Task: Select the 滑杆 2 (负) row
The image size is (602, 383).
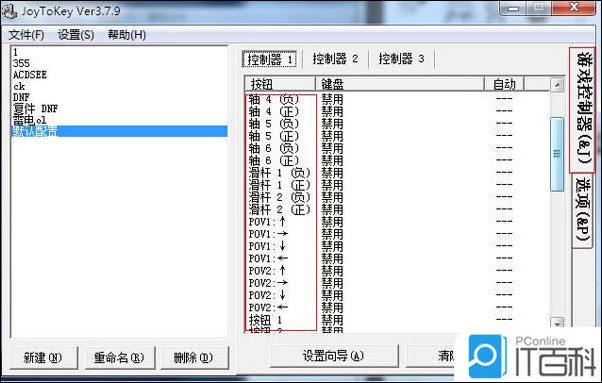Action: pos(397,198)
